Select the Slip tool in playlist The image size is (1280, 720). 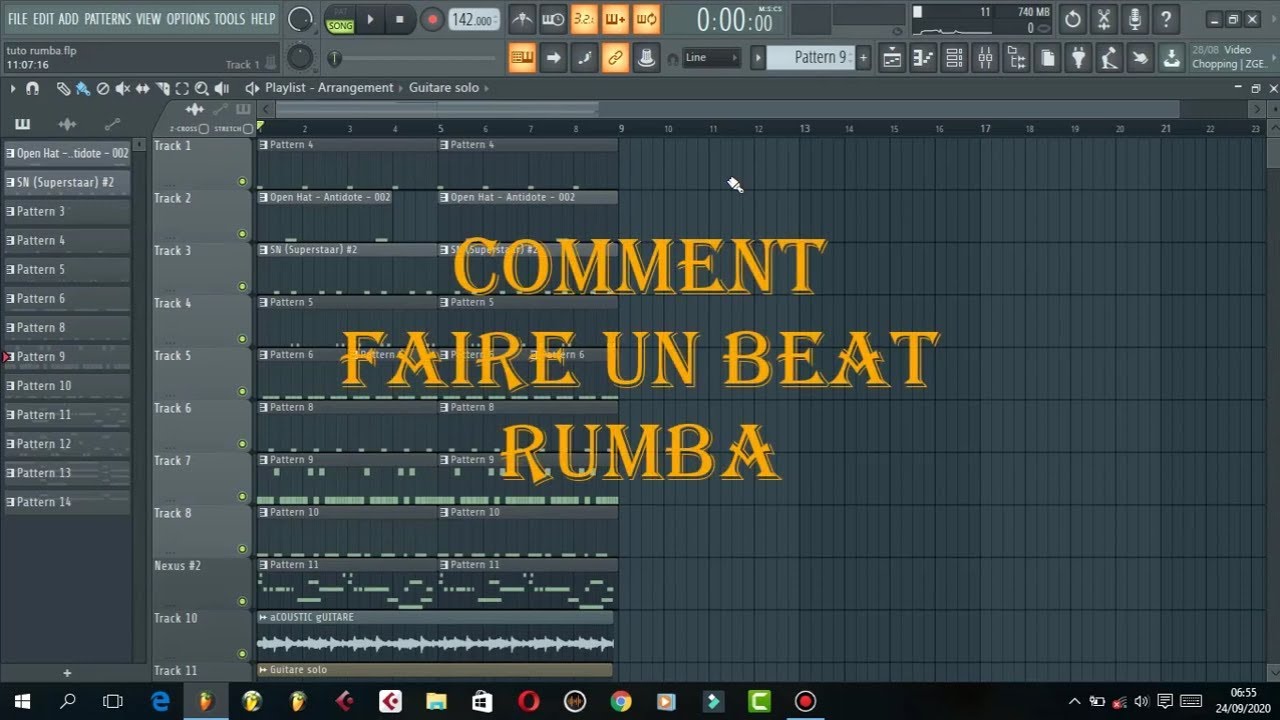(x=143, y=88)
